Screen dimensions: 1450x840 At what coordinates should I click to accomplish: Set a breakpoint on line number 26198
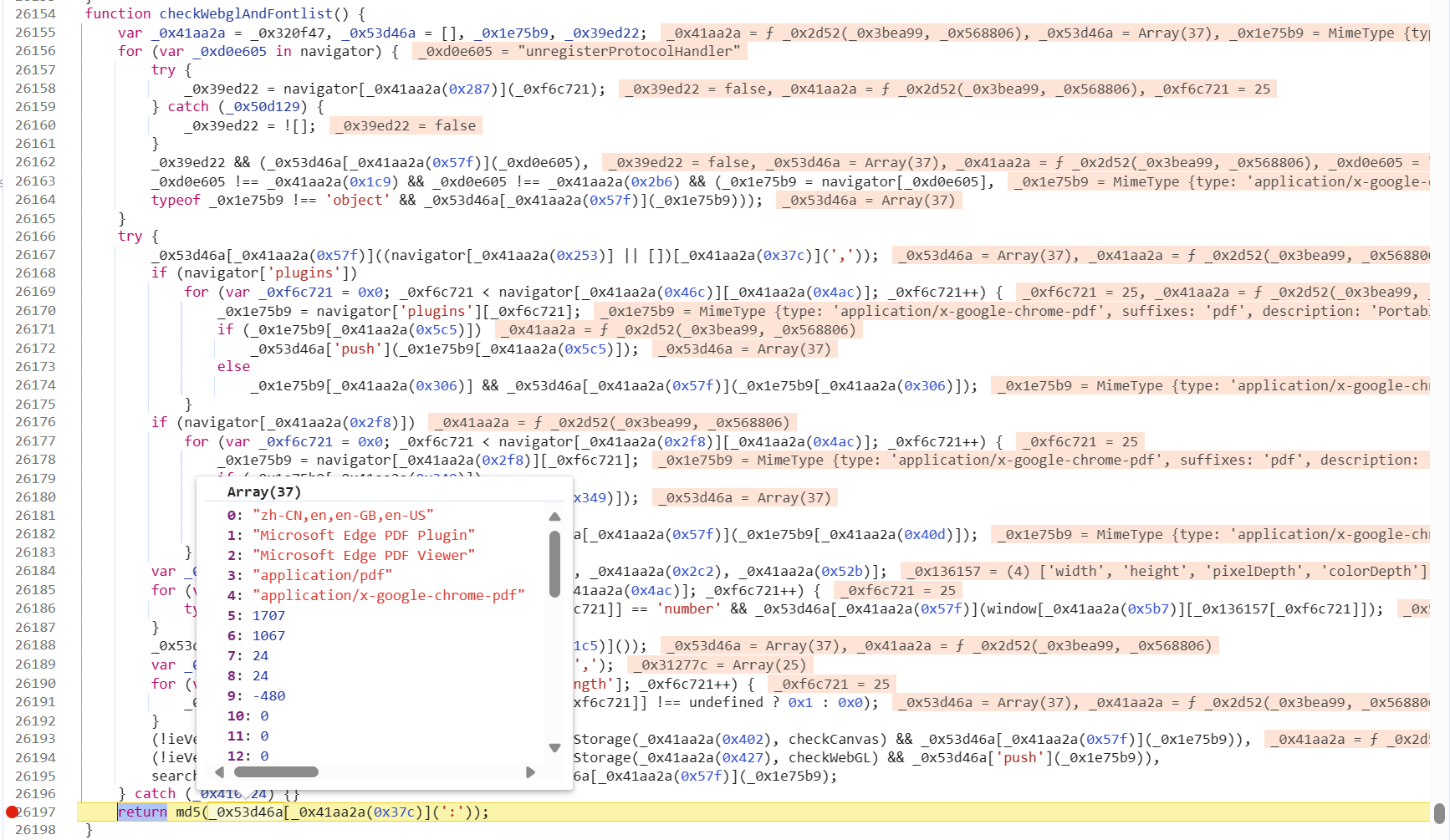(x=35, y=830)
